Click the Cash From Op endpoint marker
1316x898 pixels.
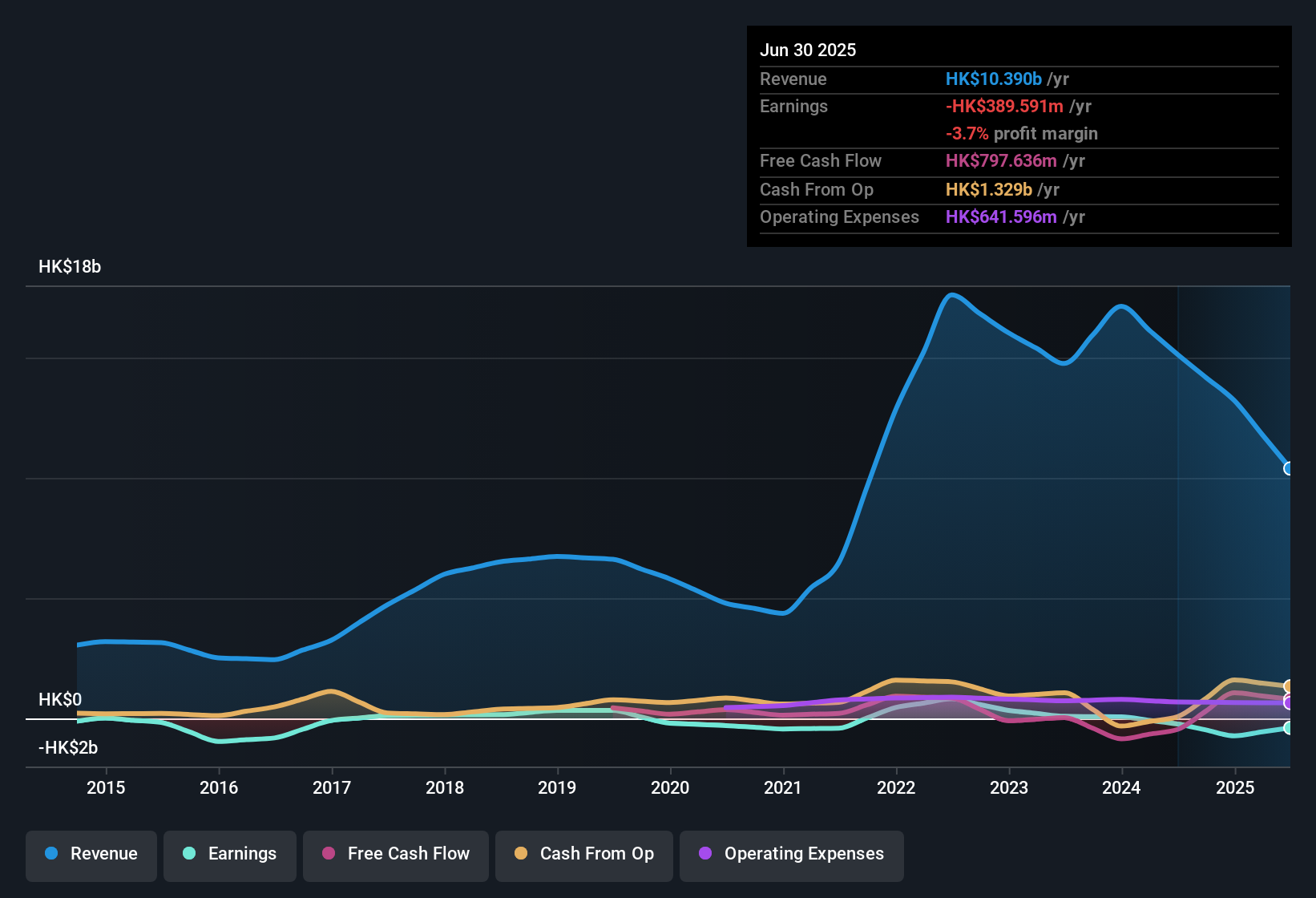pyautogui.click(x=1289, y=687)
